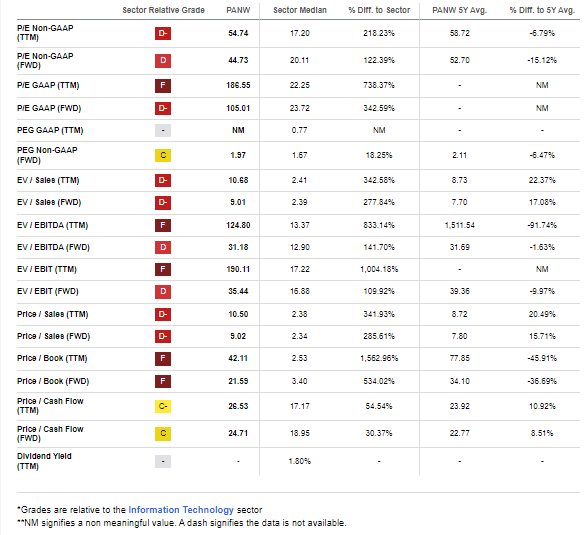Click the % Diff. to Sector column header
587x535 pixels.
[x=379, y=10]
